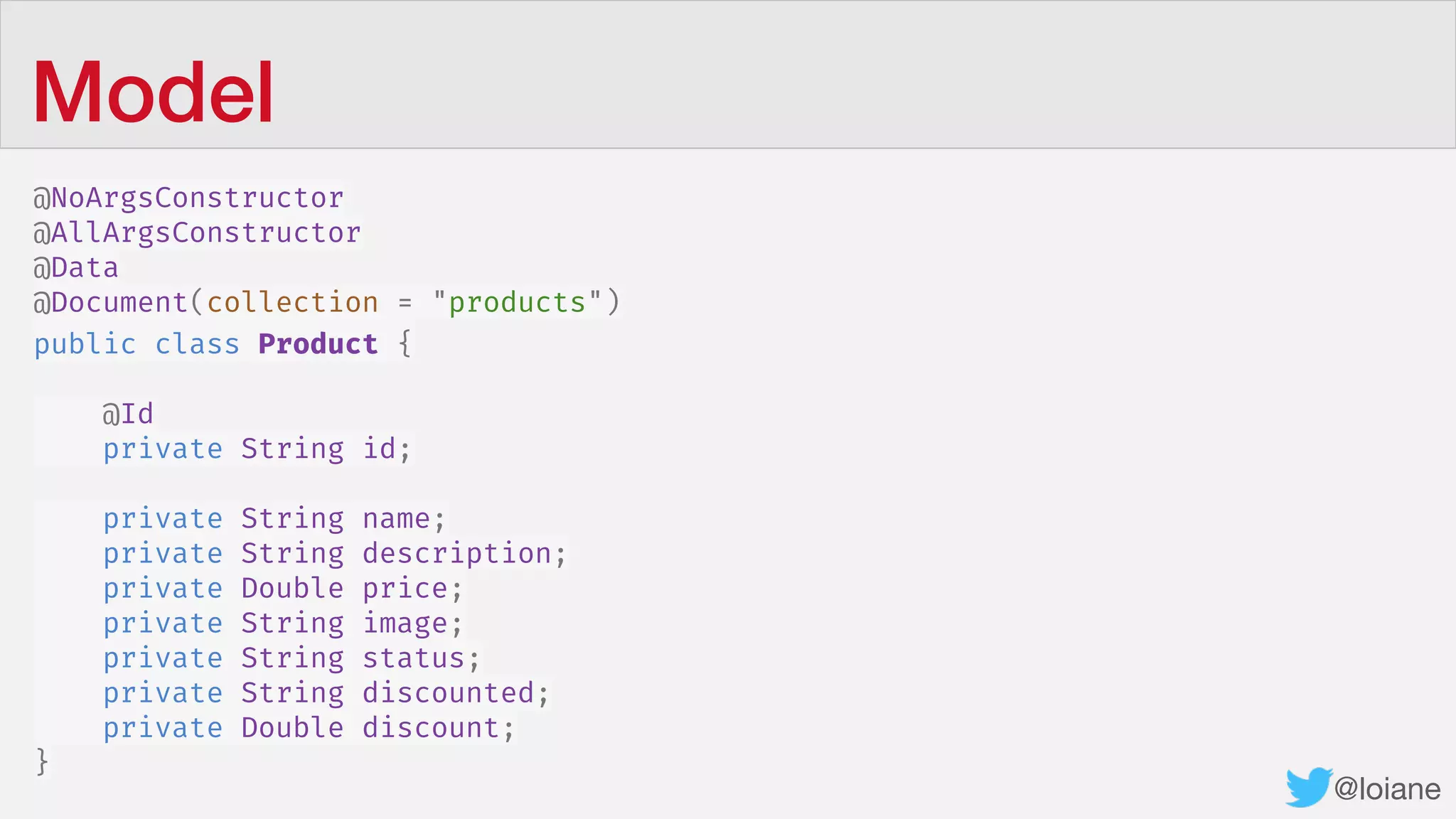The image size is (1456, 819).
Task: Click the private String status line
Action: [291, 658]
